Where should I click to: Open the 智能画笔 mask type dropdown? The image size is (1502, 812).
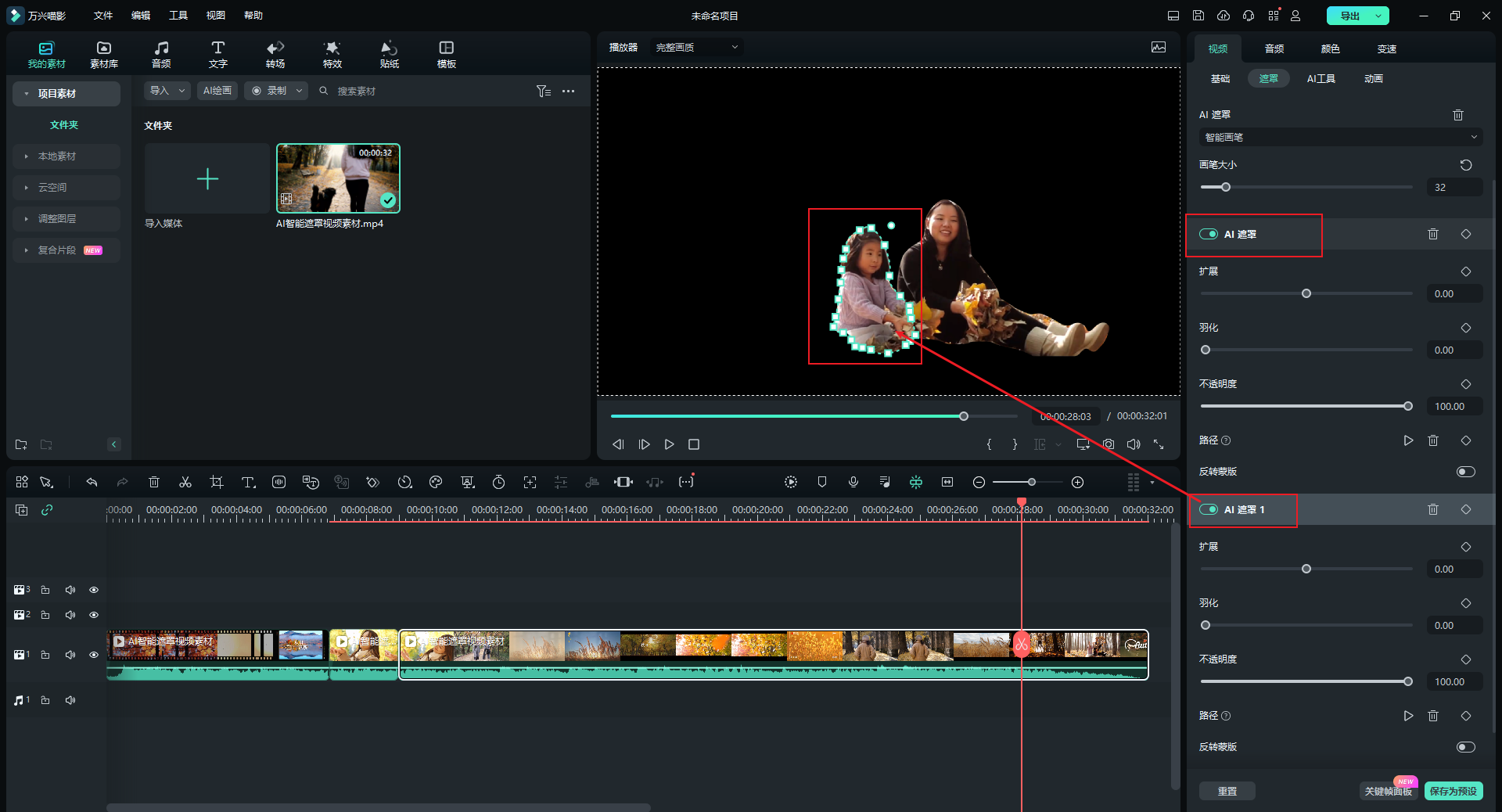(1340, 138)
